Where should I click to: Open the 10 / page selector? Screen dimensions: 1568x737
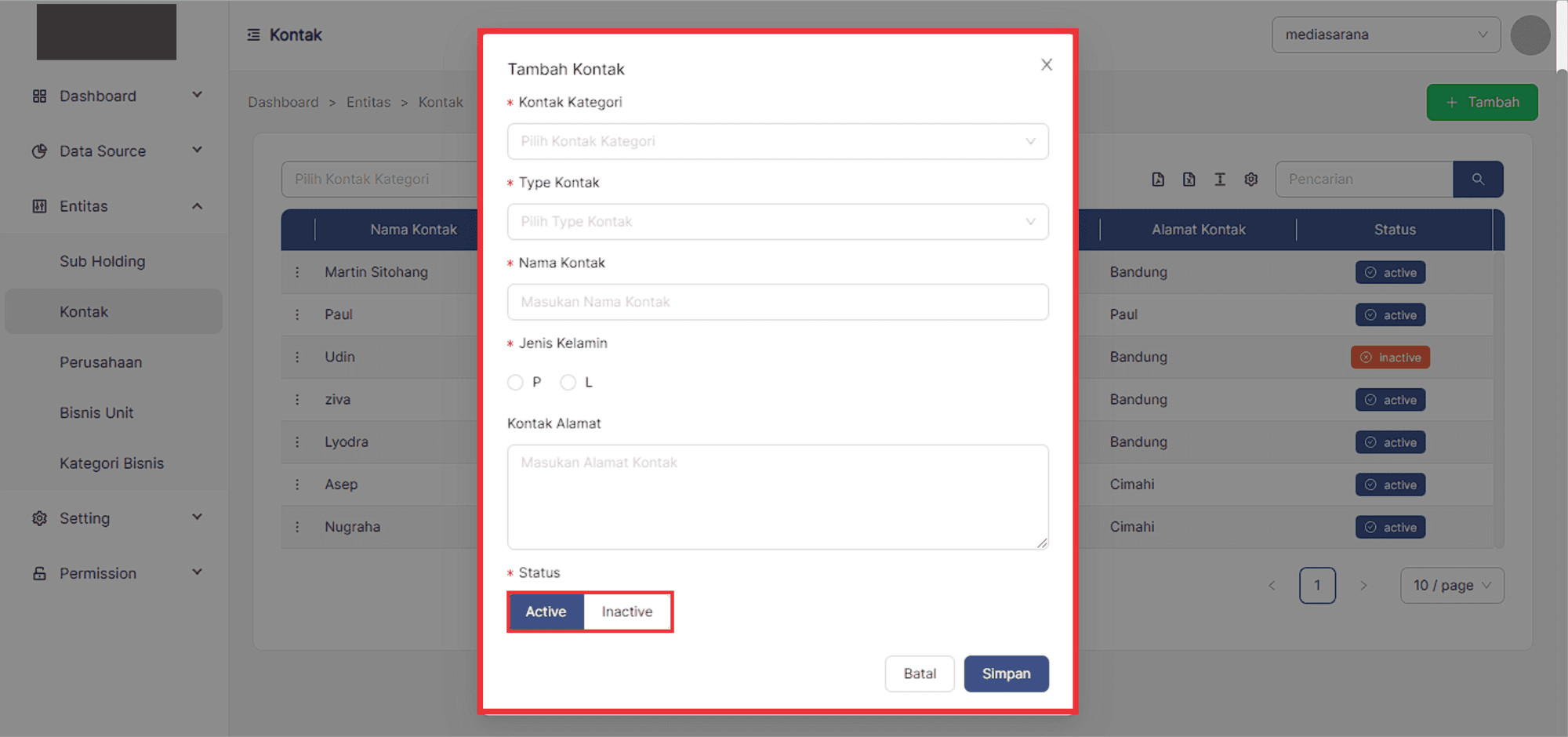pyautogui.click(x=1451, y=585)
